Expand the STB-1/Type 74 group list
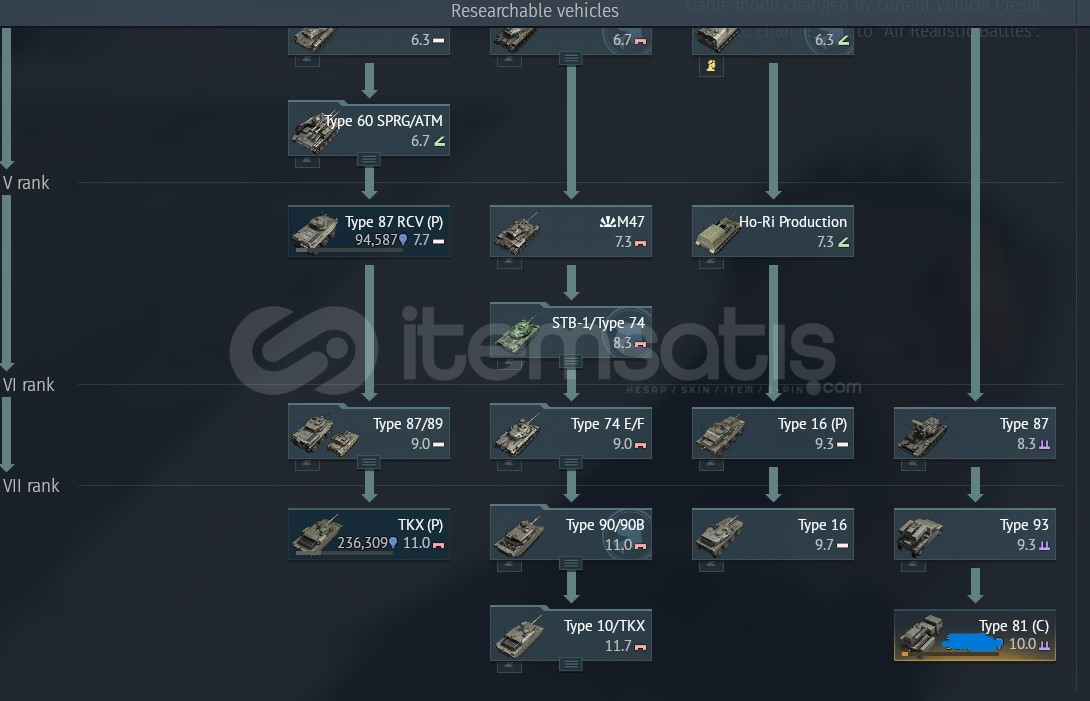Viewport: 1090px width, 701px height. click(x=571, y=362)
